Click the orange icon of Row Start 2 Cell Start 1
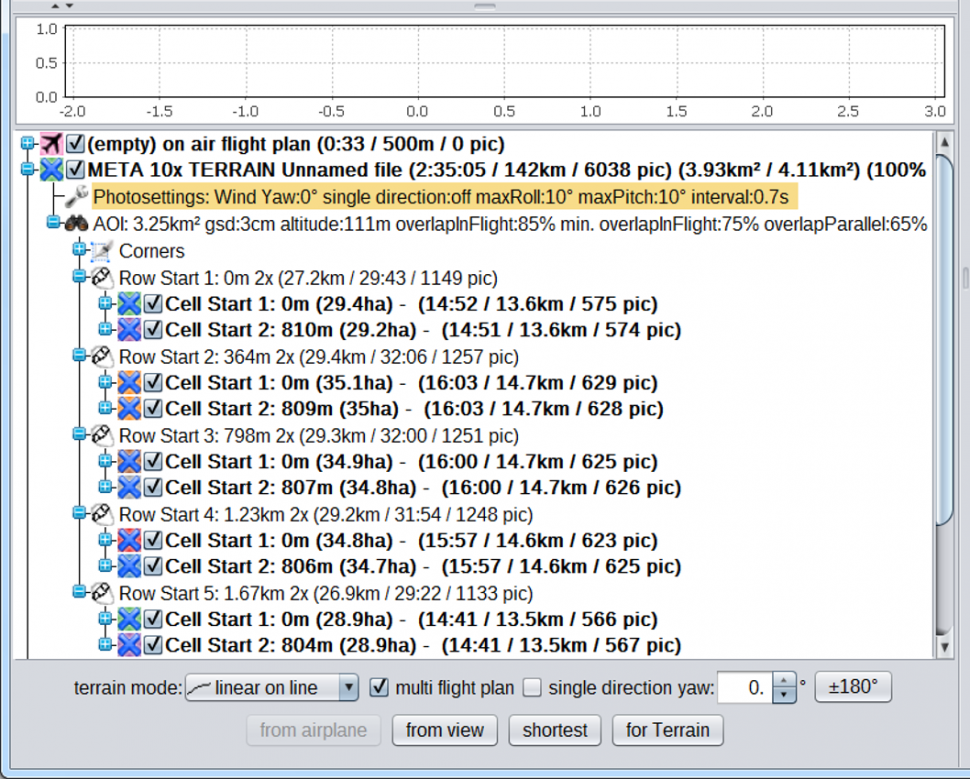The height and width of the screenshot is (779, 970). click(129, 383)
